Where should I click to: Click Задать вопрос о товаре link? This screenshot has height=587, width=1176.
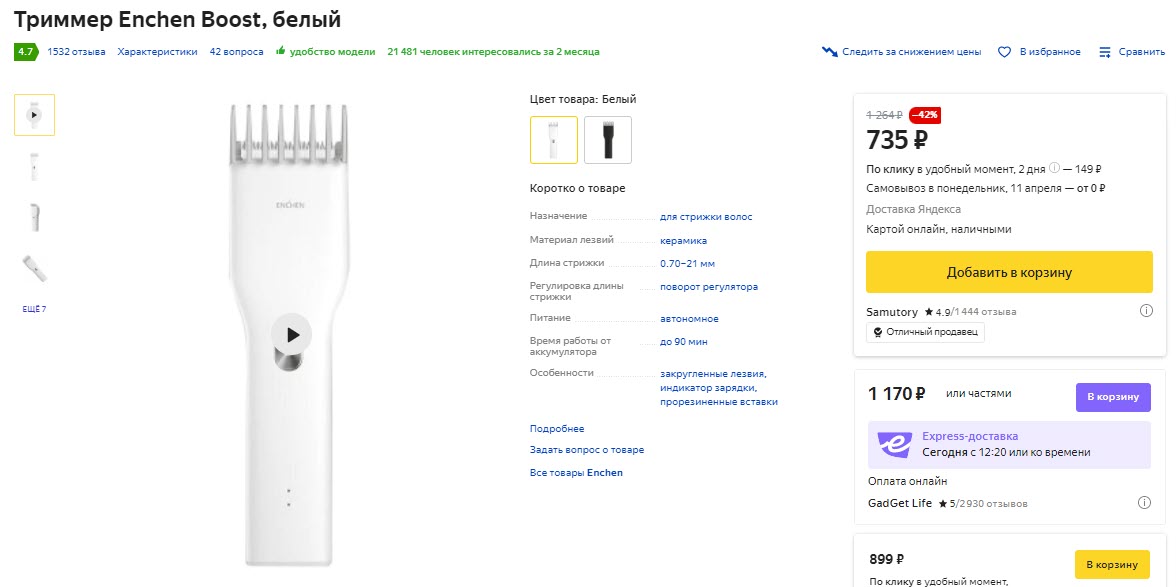pyautogui.click(x=587, y=450)
